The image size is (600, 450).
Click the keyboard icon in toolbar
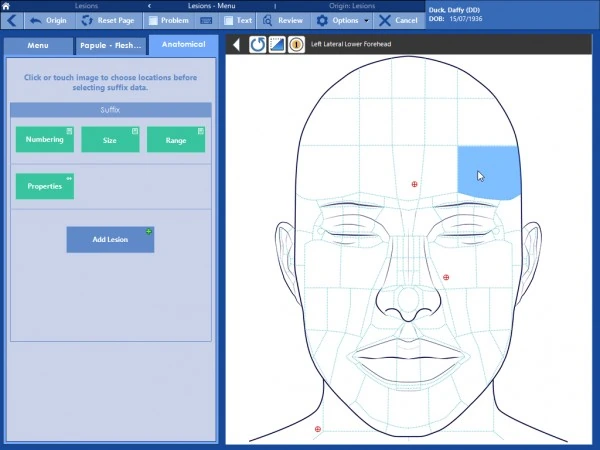206,20
